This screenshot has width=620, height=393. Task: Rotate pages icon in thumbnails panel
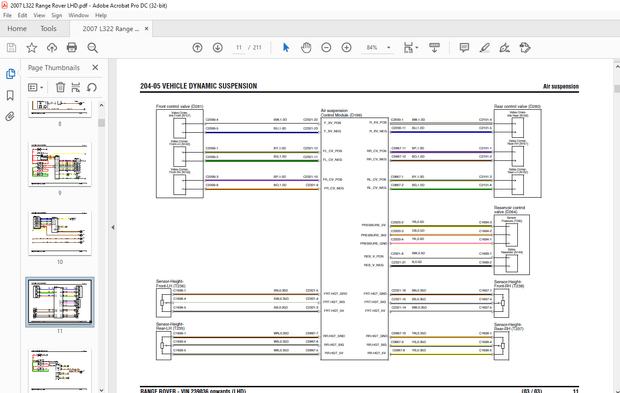(x=92, y=87)
